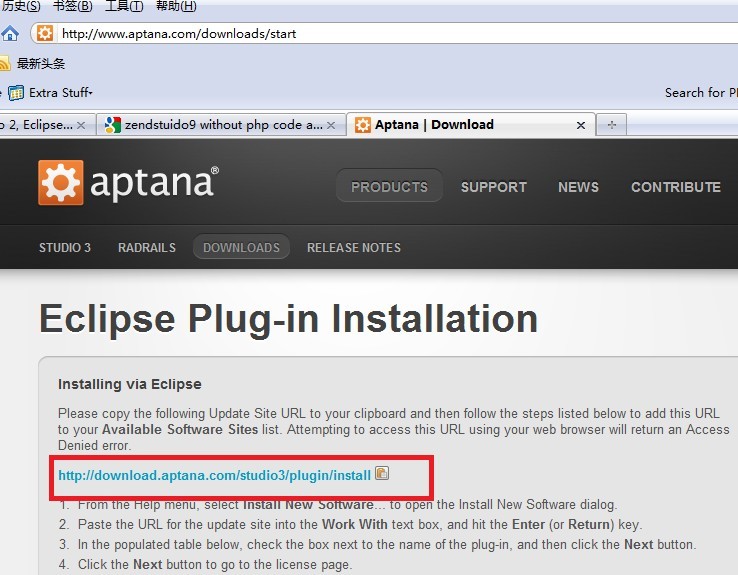
Task: Open the 帮助(H) menu
Action: coord(176,6)
